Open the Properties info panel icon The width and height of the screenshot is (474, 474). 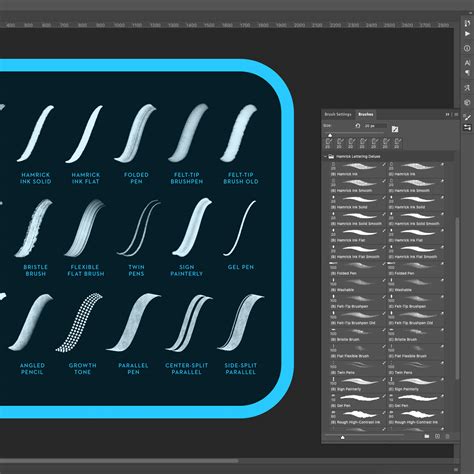(467, 48)
